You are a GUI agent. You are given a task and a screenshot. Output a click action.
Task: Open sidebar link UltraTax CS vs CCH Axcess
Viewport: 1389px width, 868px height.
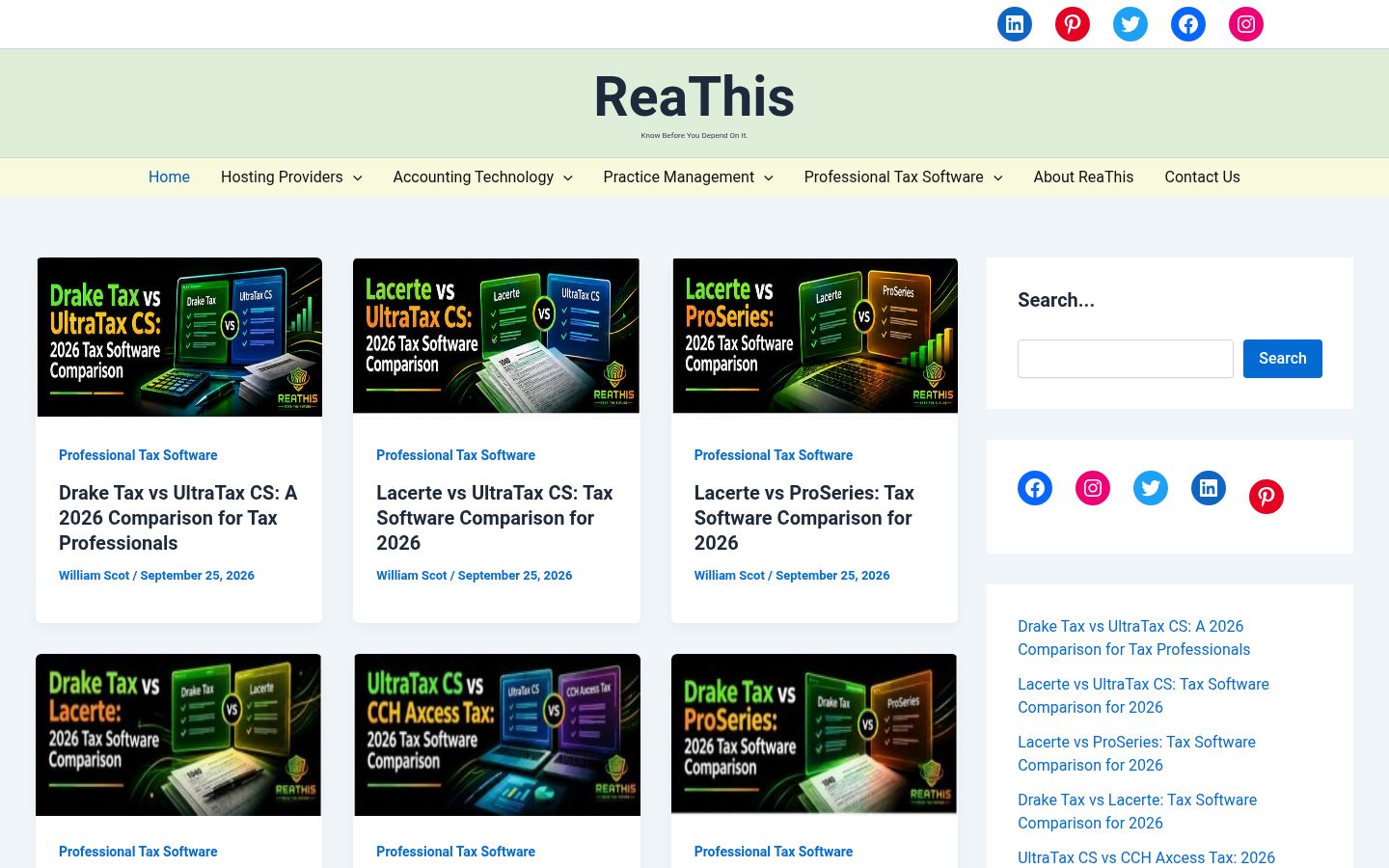coord(1146,857)
